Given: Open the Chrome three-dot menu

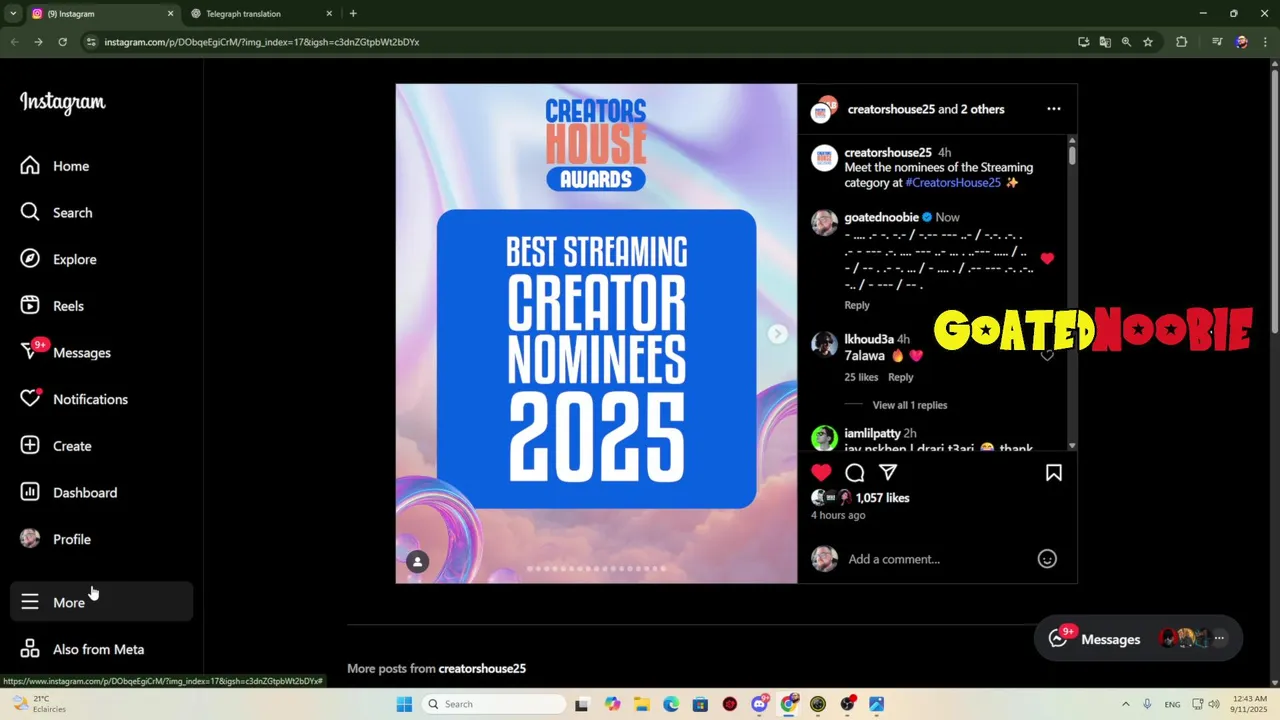Looking at the screenshot, I should [x=1266, y=42].
